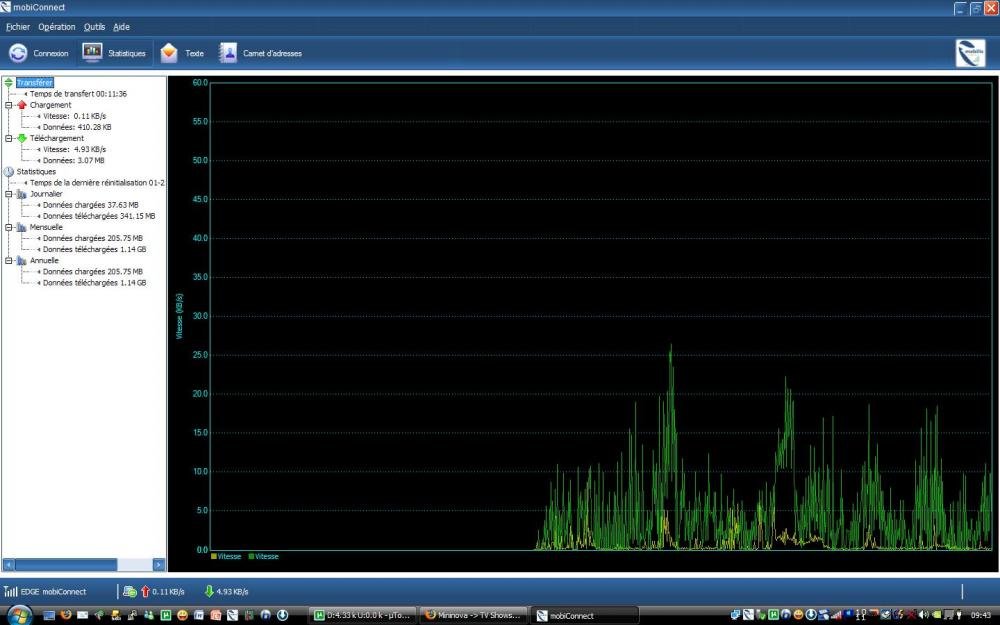Open the Fichier menu
The height and width of the screenshot is (625, 1000).
[x=18, y=27]
